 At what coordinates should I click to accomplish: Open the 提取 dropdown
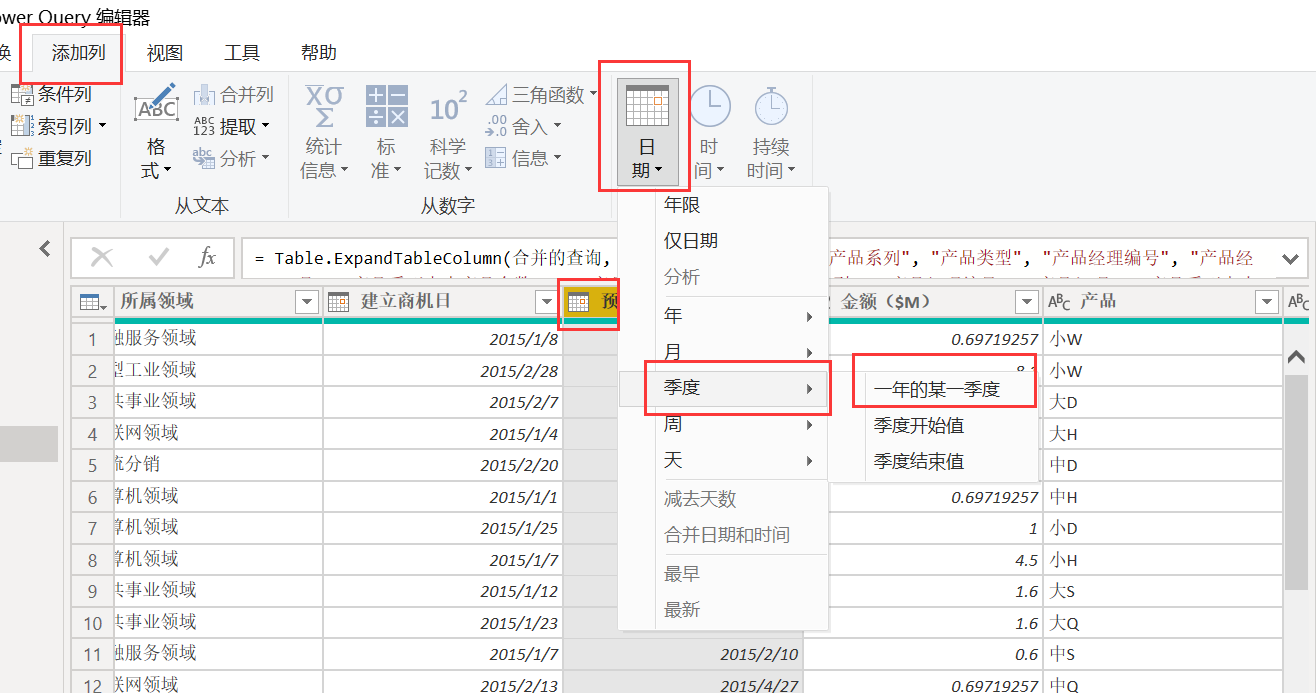point(232,127)
